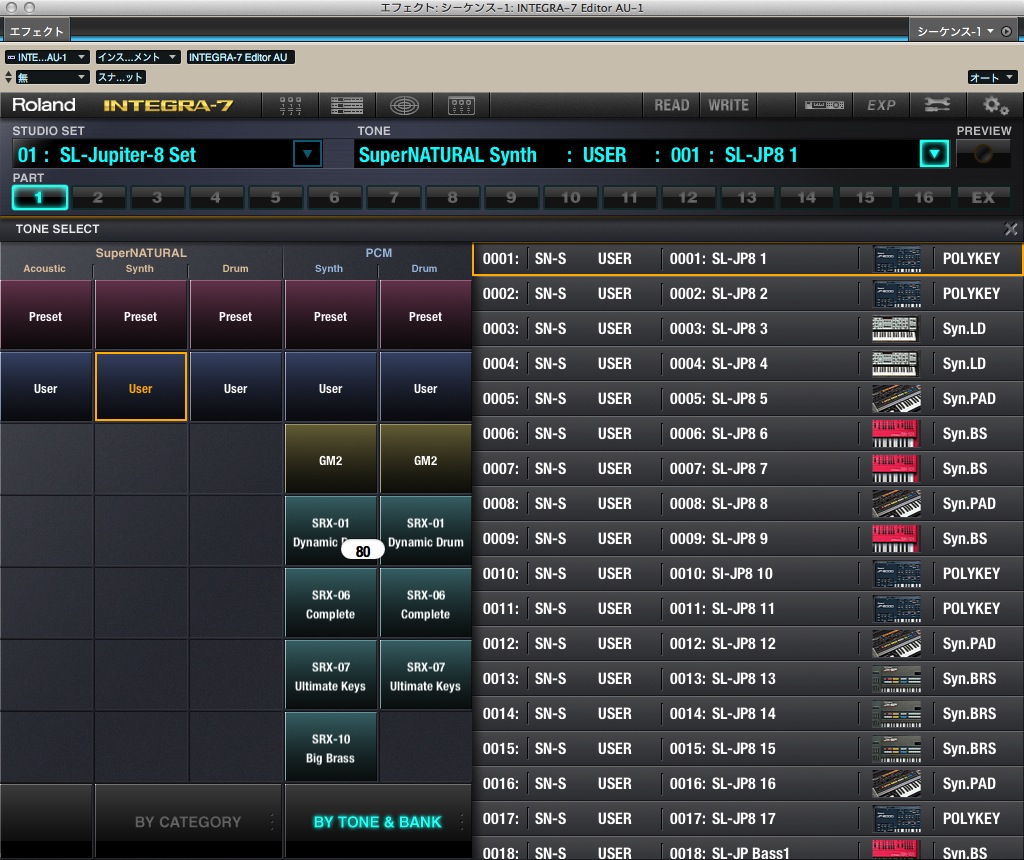Click the studio set name SL-Jupiter-8 Set
Image resolution: width=1024 pixels, height=860 pixels.
pos(128,155)
